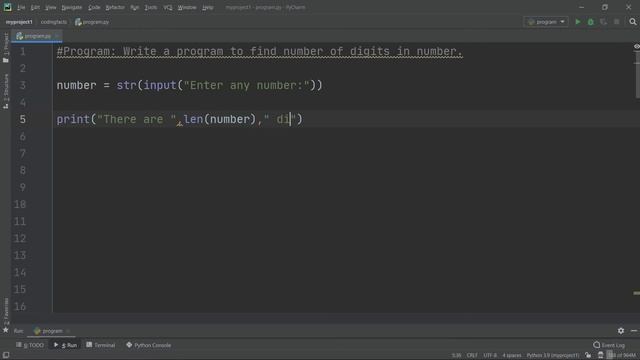Open the VCS menu
This screenshot has height=360, width=640.
(x=168, y=7)
